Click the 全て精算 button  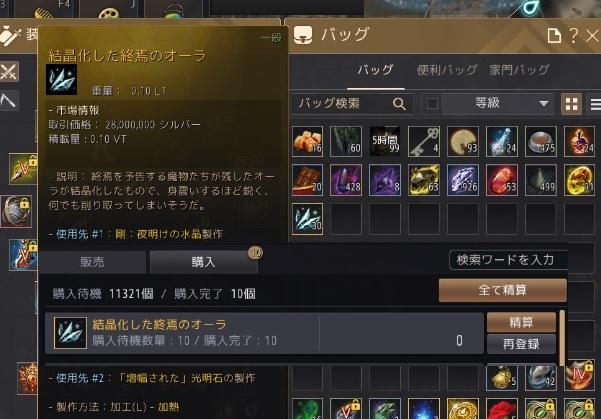pyautogui.click(x=502, y=290)
